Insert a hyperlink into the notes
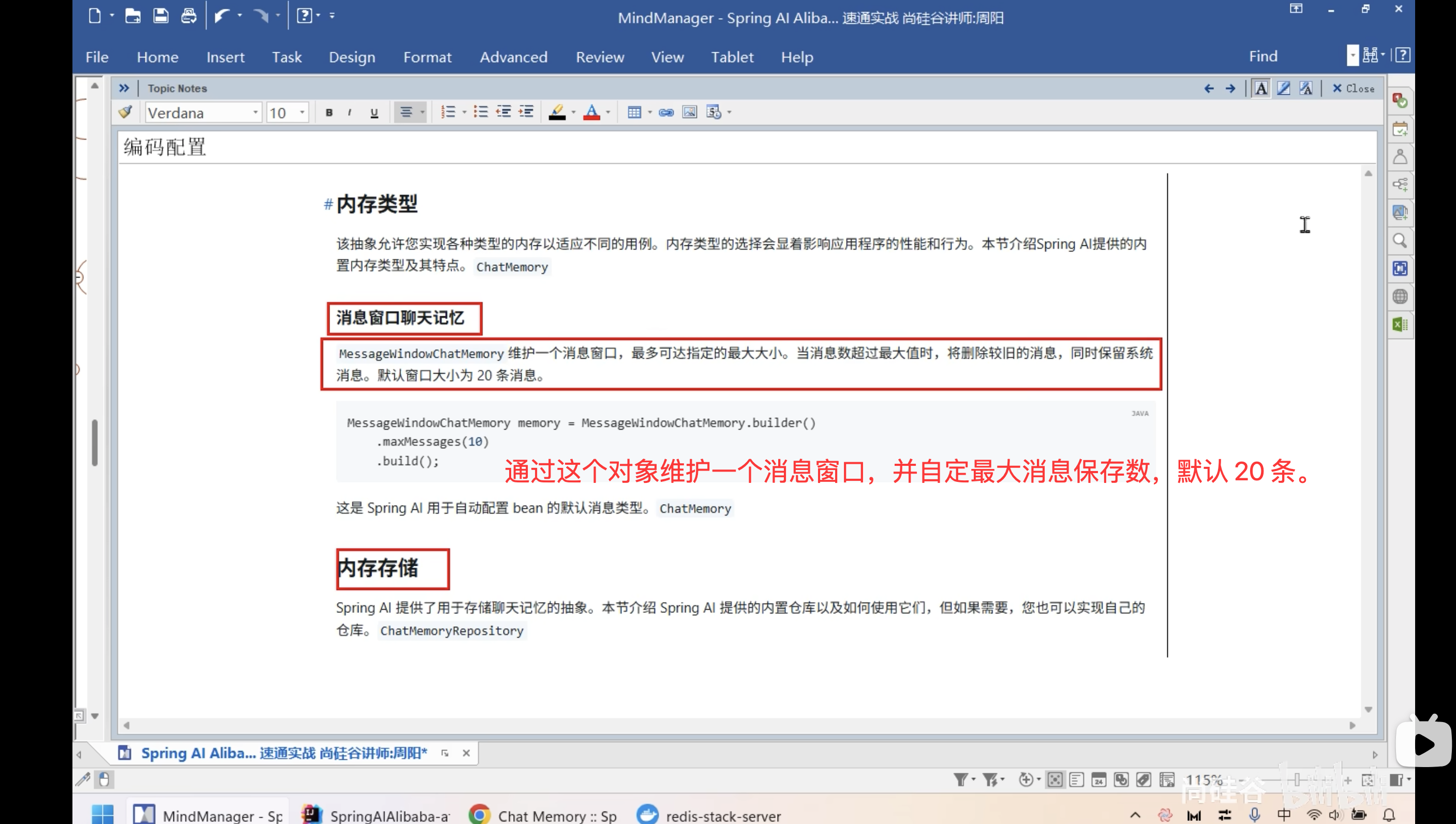Screen dimensions: 1456x824 [x=666, y=112]
